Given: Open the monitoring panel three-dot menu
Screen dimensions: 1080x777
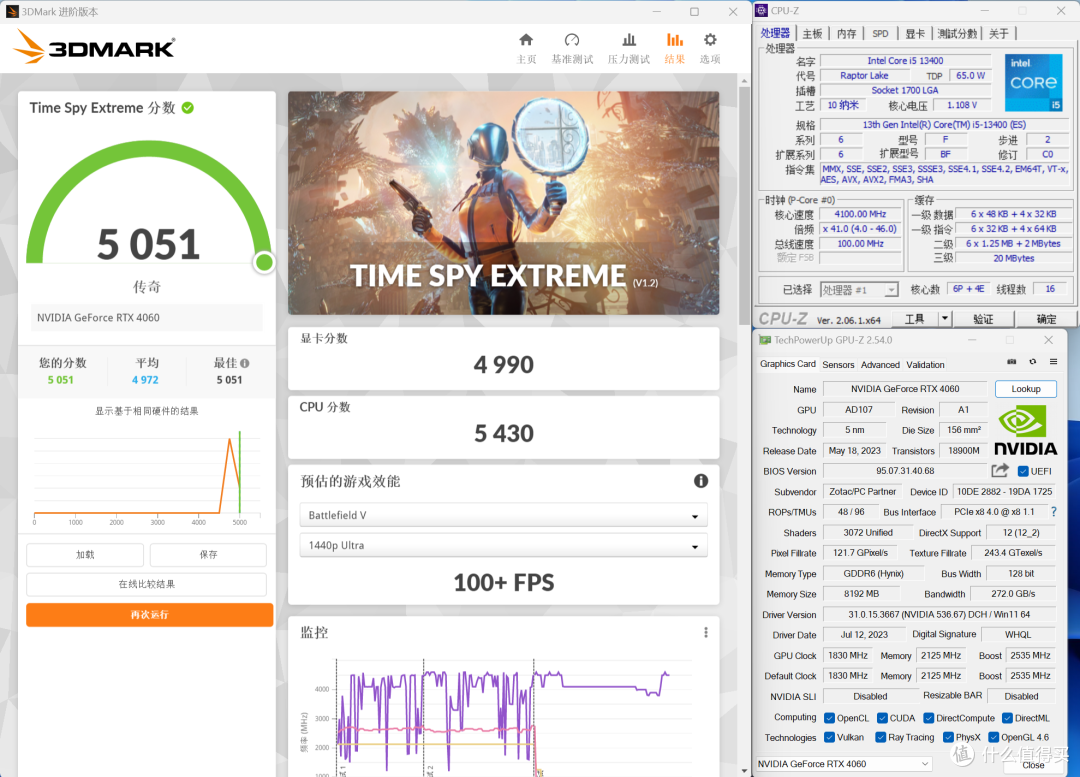Looking at the screenshot, I should coord(705,632).
